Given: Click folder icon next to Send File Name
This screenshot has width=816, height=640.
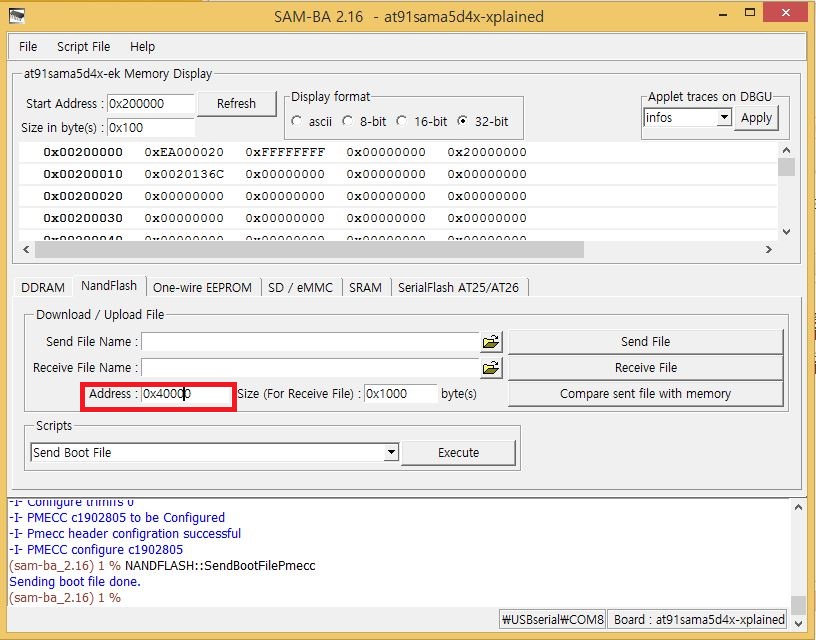Looking at the screenshot, I should coord(490,342).
